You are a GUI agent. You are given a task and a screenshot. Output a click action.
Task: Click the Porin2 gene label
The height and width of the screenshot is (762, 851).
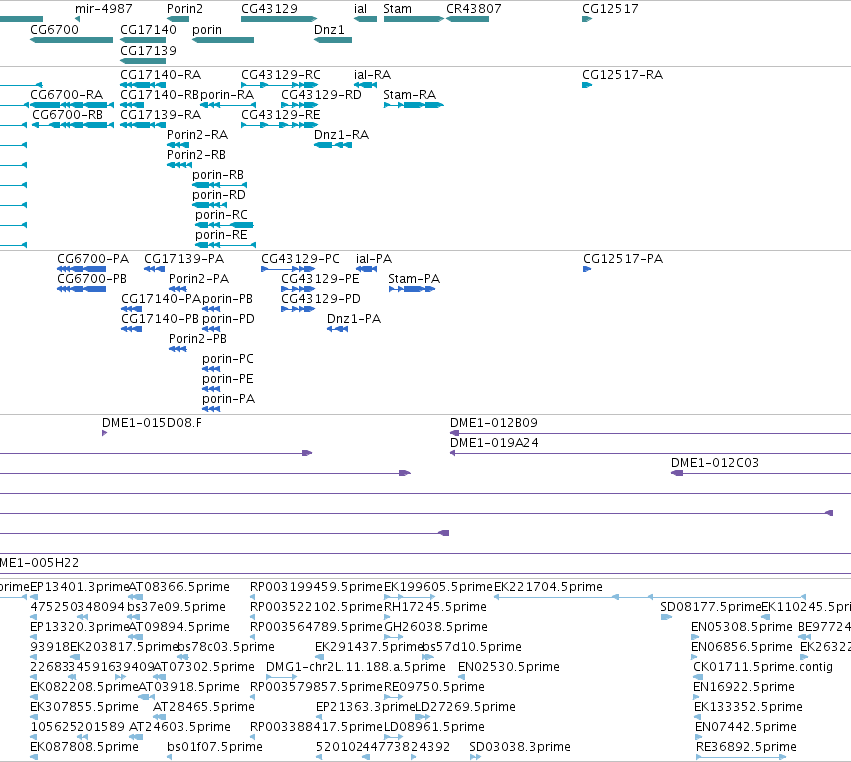(185, 9)
